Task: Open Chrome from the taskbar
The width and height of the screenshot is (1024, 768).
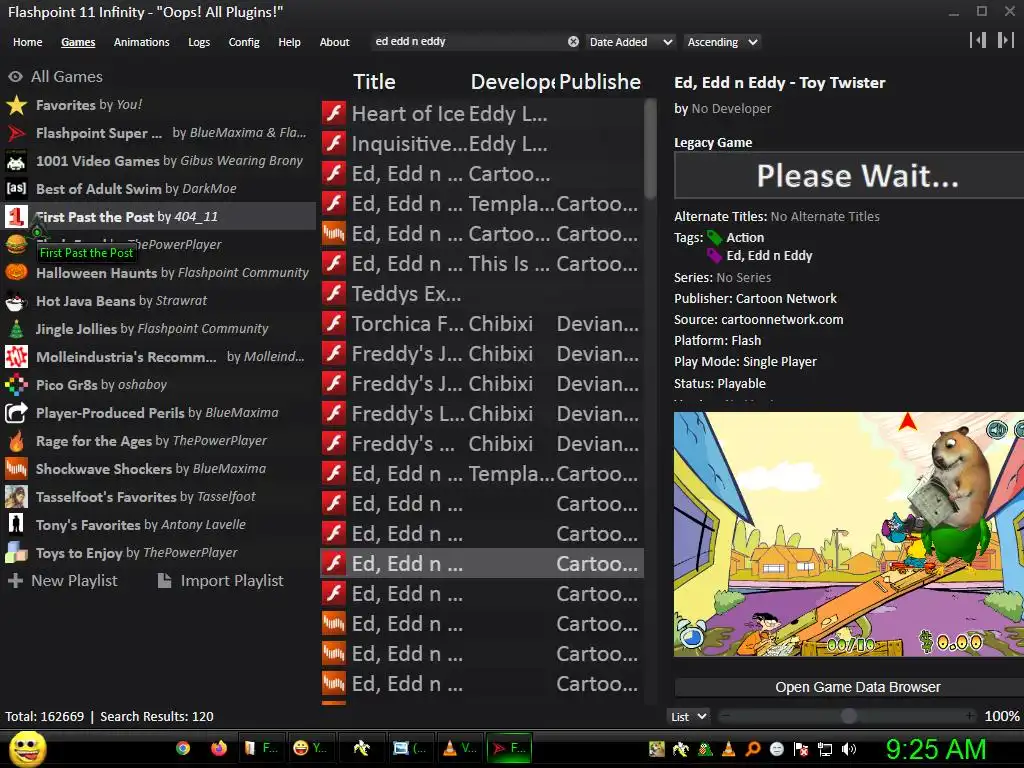Action: click(183, 748)
